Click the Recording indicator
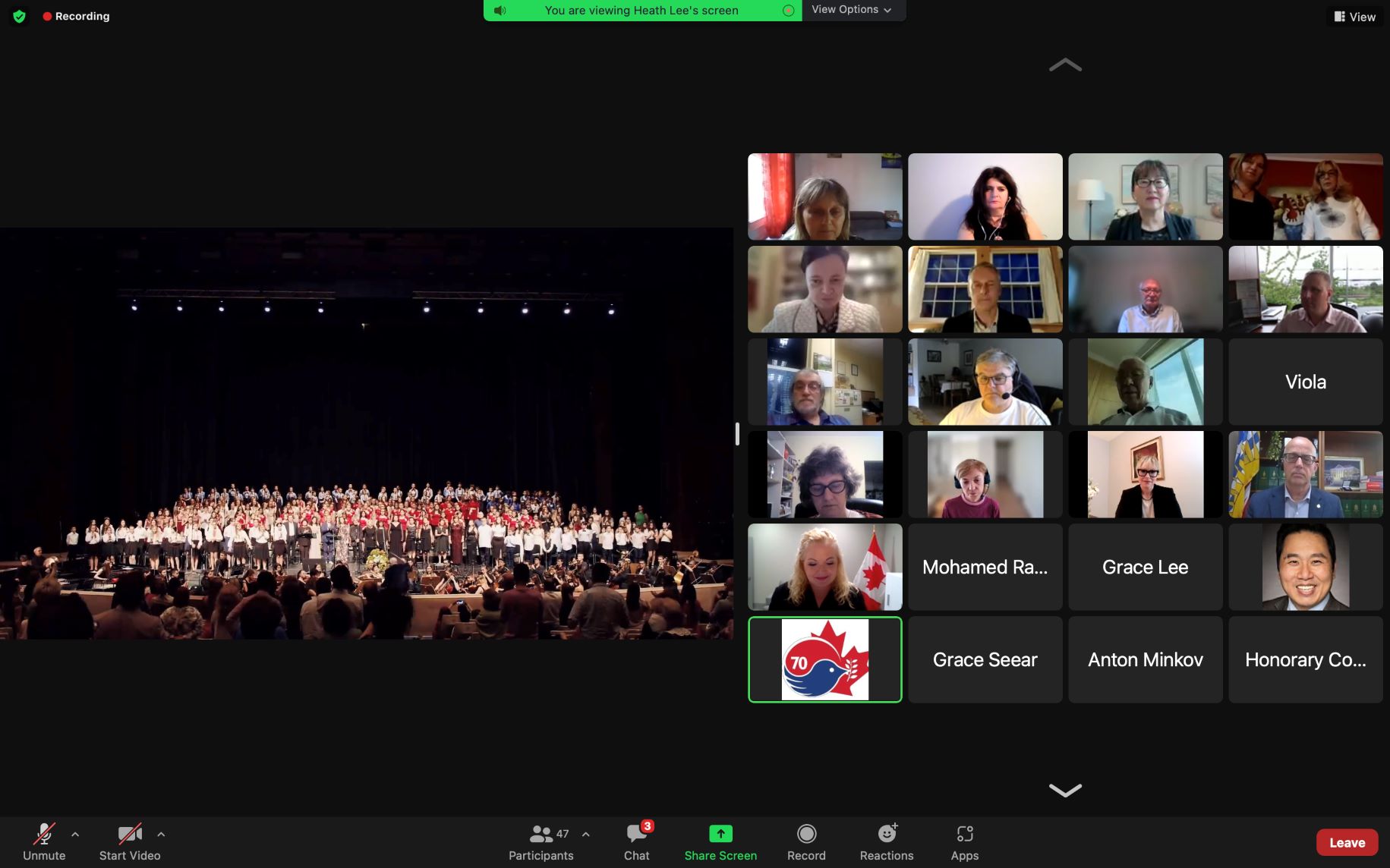Viewport: 1390px width, 868px height. [76, 16]
